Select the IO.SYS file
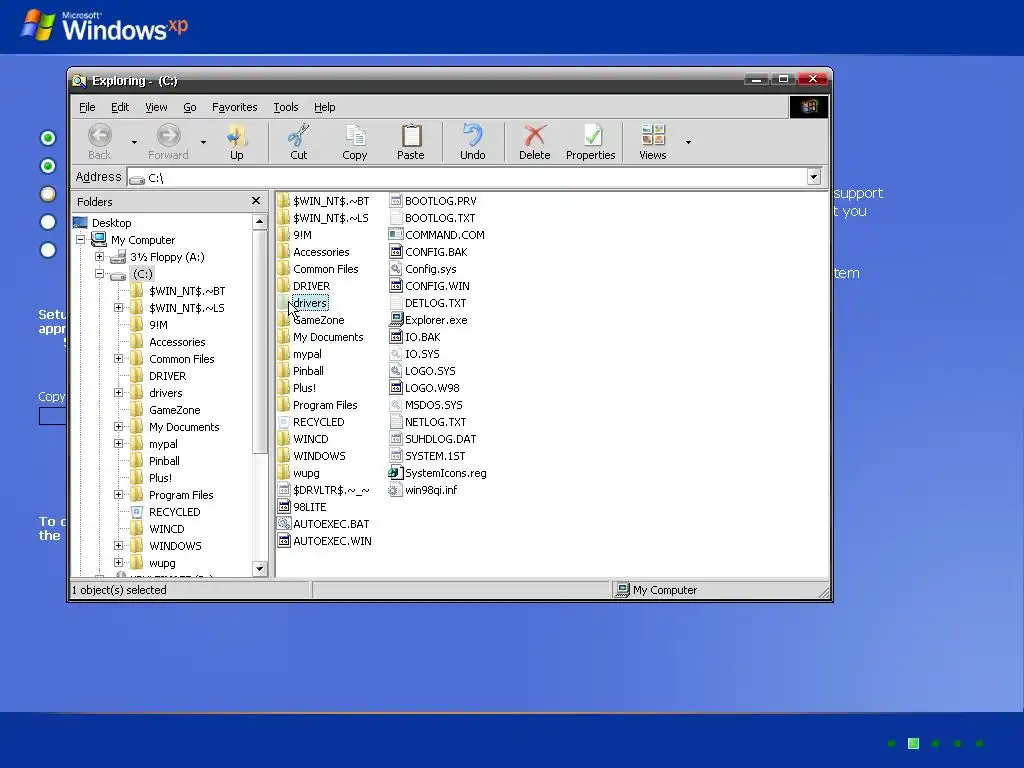Screen dimensions: 1024x768 pyautogui.click(x=415, y=354)
